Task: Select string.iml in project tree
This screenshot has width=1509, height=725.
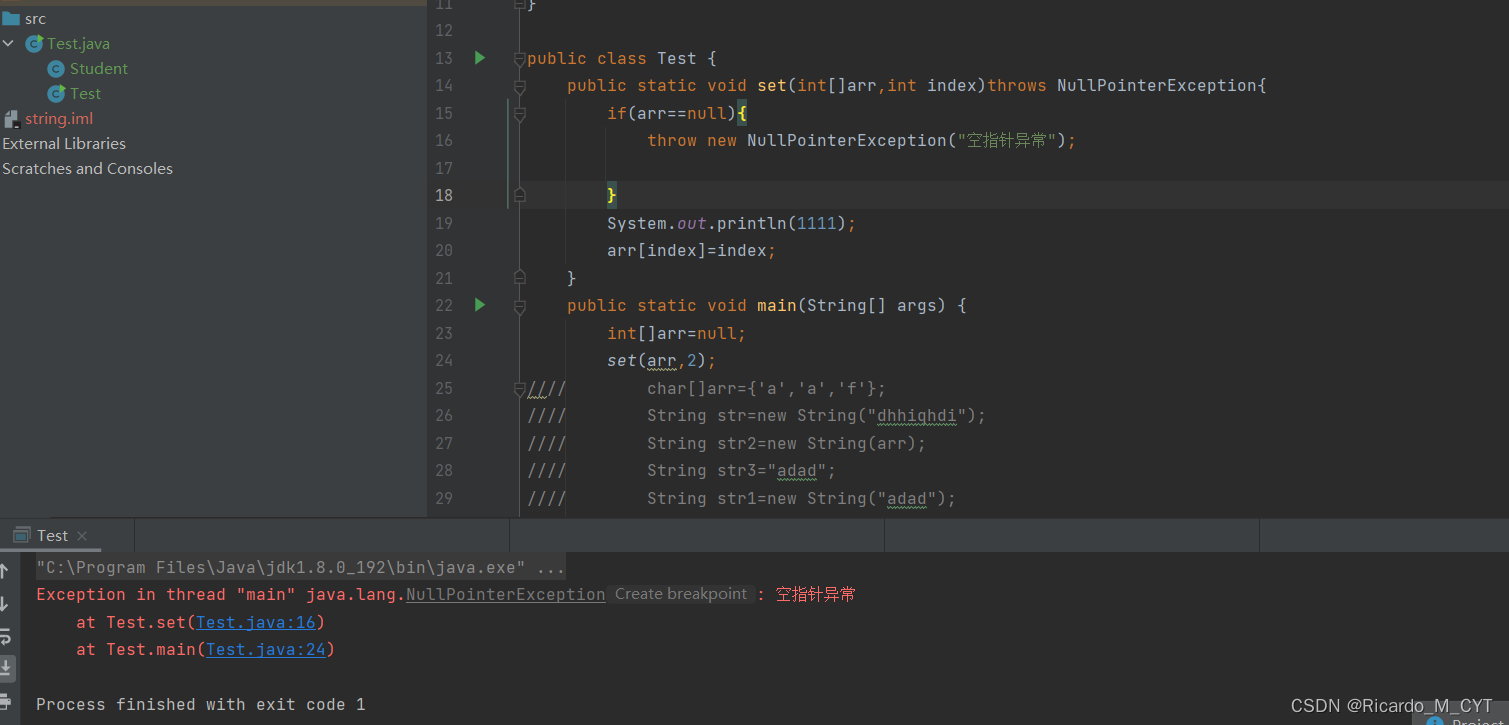Action: (59, 119)
